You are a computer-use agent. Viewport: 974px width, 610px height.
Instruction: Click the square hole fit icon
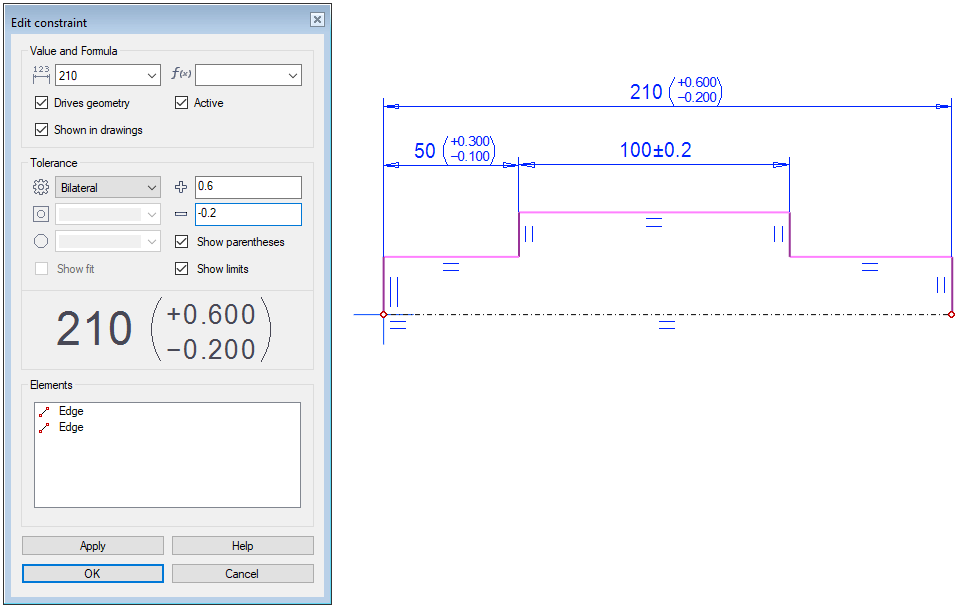coord(41,214)
